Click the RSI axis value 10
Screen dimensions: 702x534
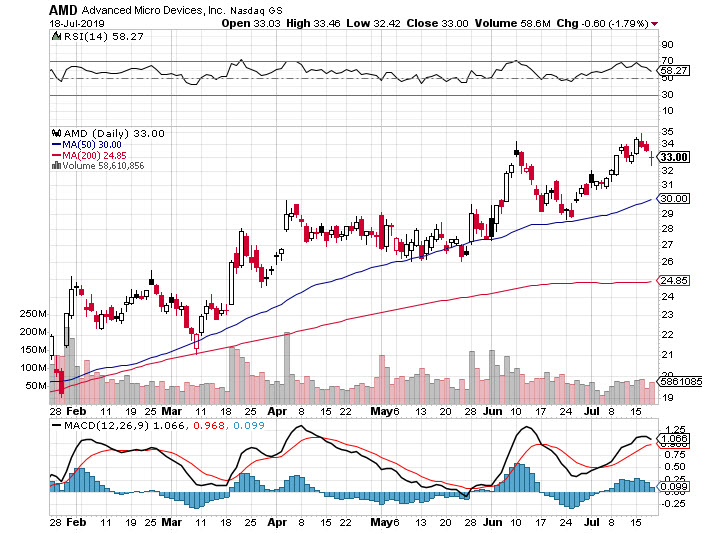tap(667, 111)
